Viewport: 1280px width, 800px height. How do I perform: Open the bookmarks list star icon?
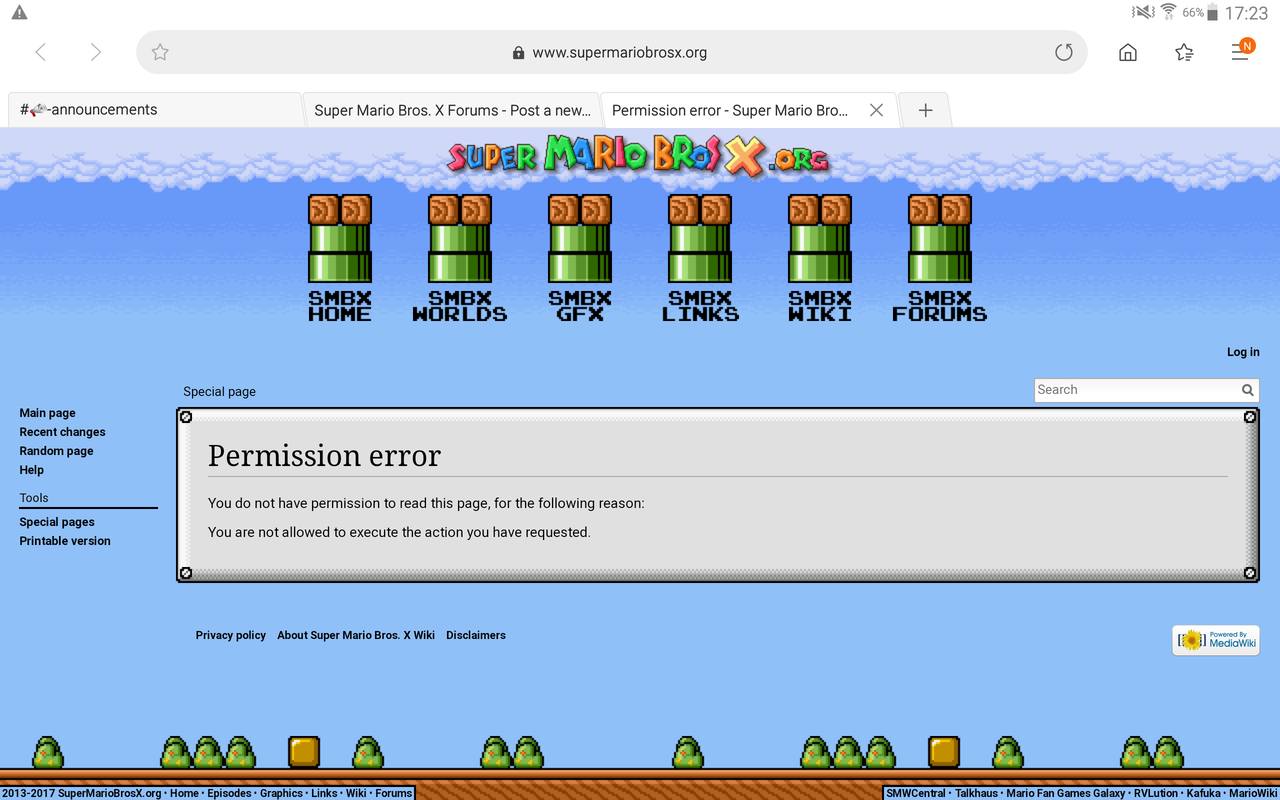pyautogui.click(x=1184, y=52)
